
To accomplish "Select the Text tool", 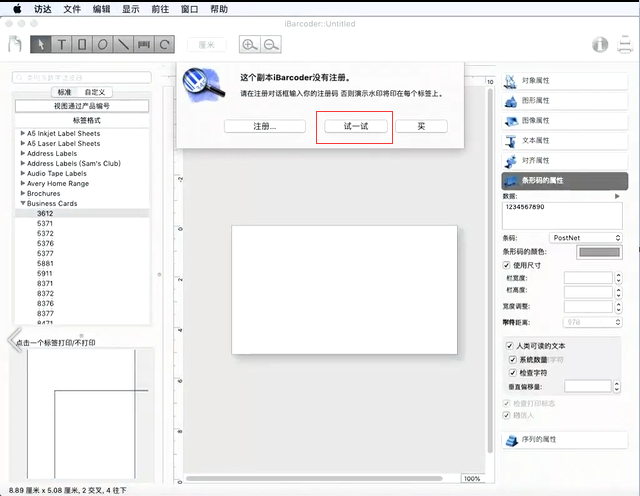I will click(x=62, y=44).
